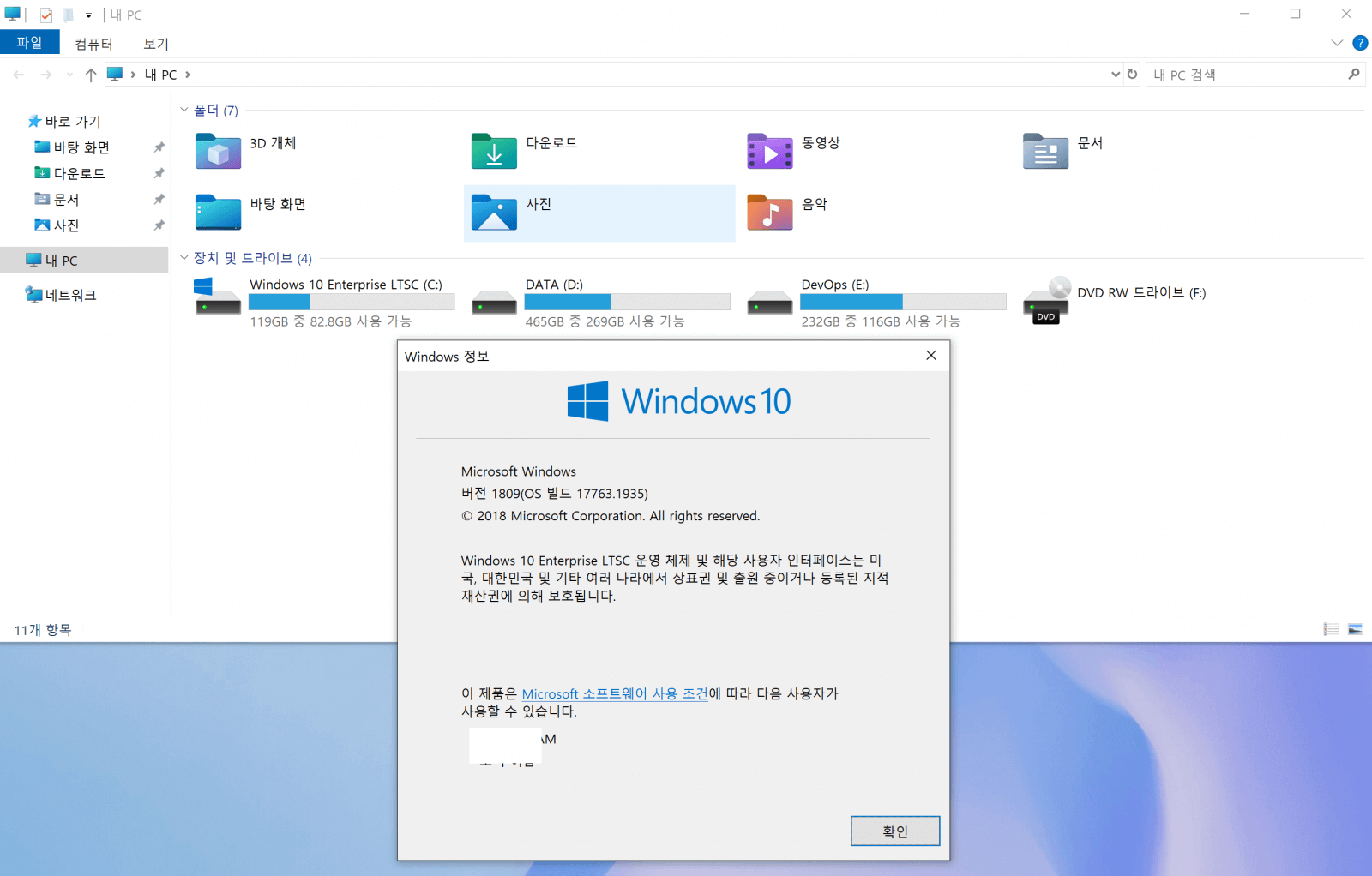Open the 음악 folder icon

click(770, 212)
